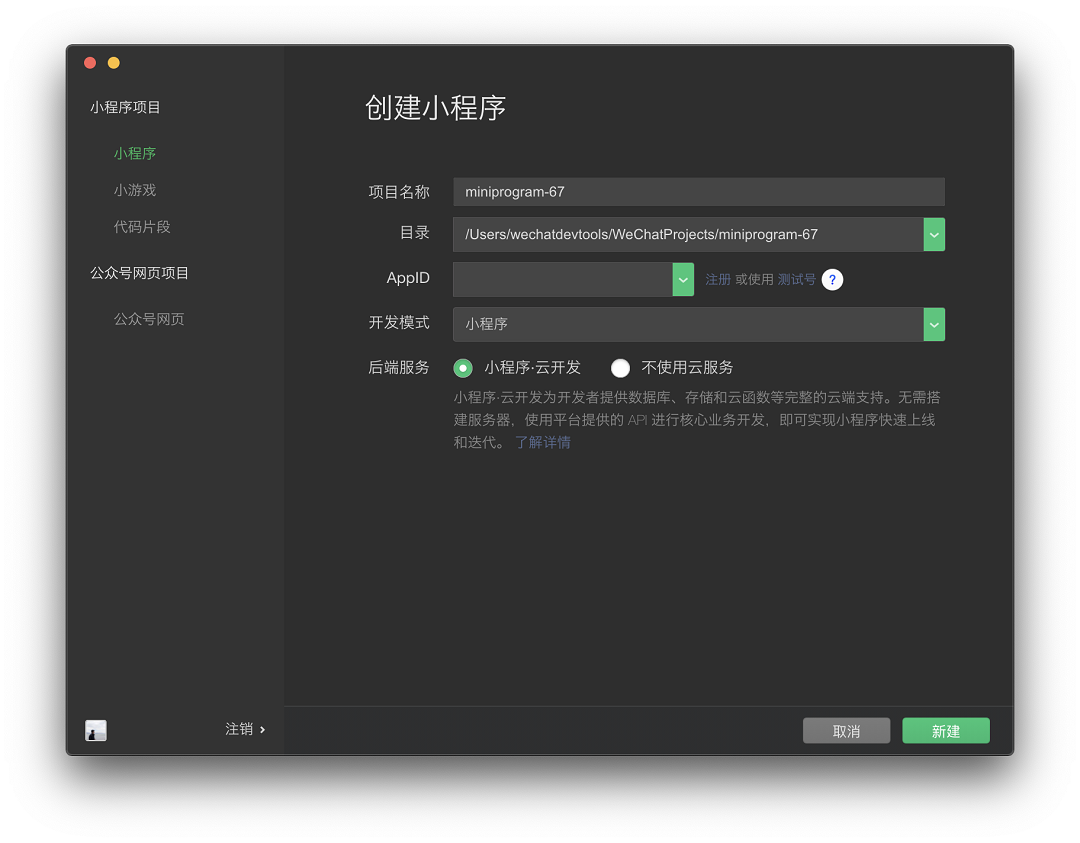Image resolution: width=1080 pixels, height=843 pixels.
Task: Open the 开发模式 dropdown arrow
Action: (x=934, y=324)
